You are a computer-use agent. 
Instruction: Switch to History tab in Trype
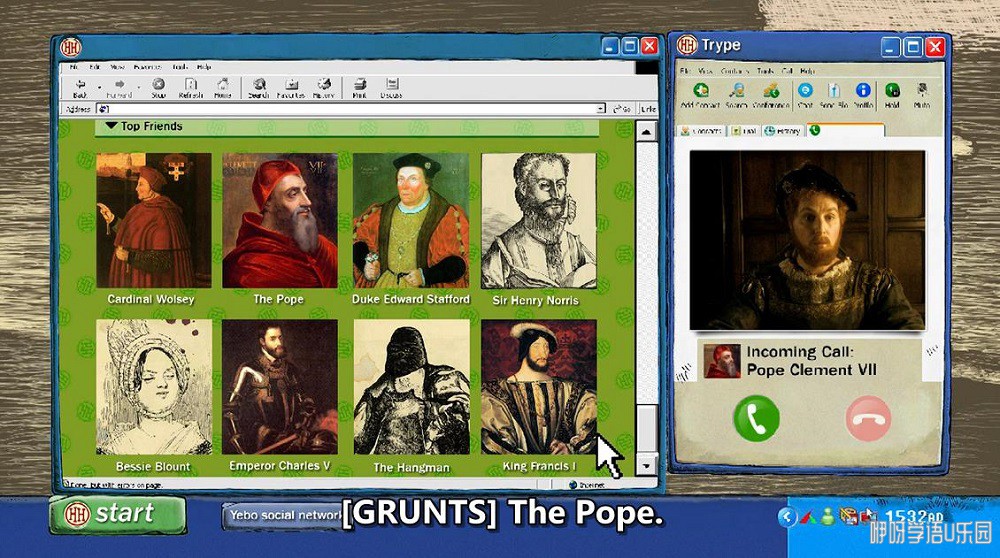click(x=783, y=131)
